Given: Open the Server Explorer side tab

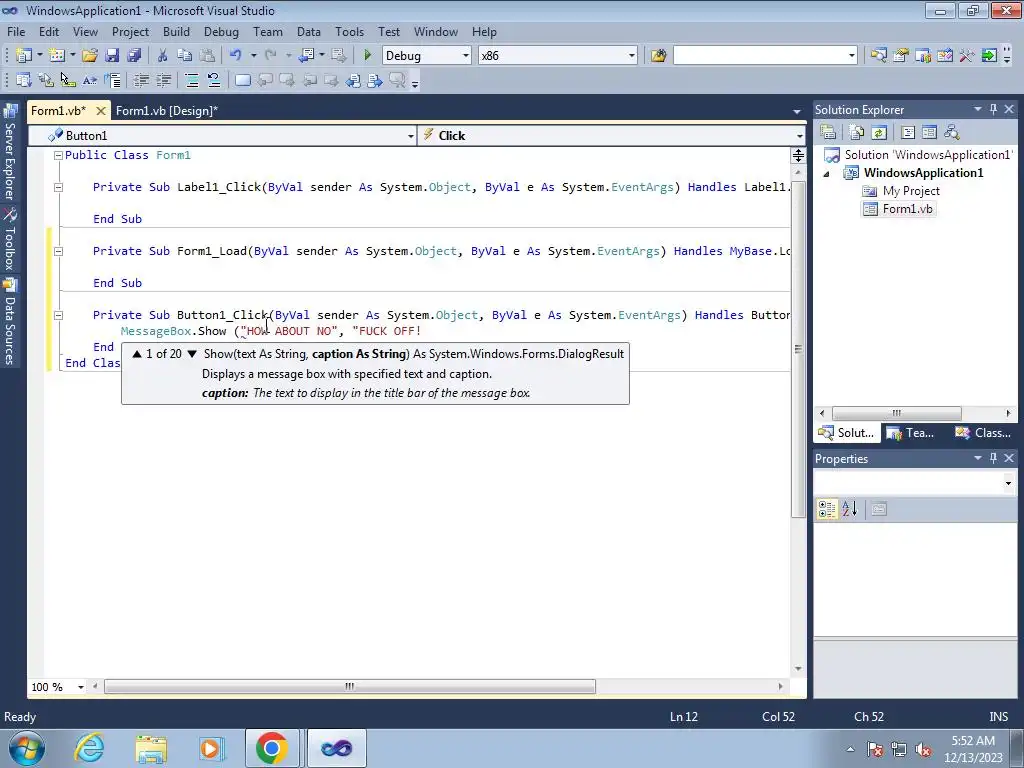Looking at the screenshot, I should point(10,153).
